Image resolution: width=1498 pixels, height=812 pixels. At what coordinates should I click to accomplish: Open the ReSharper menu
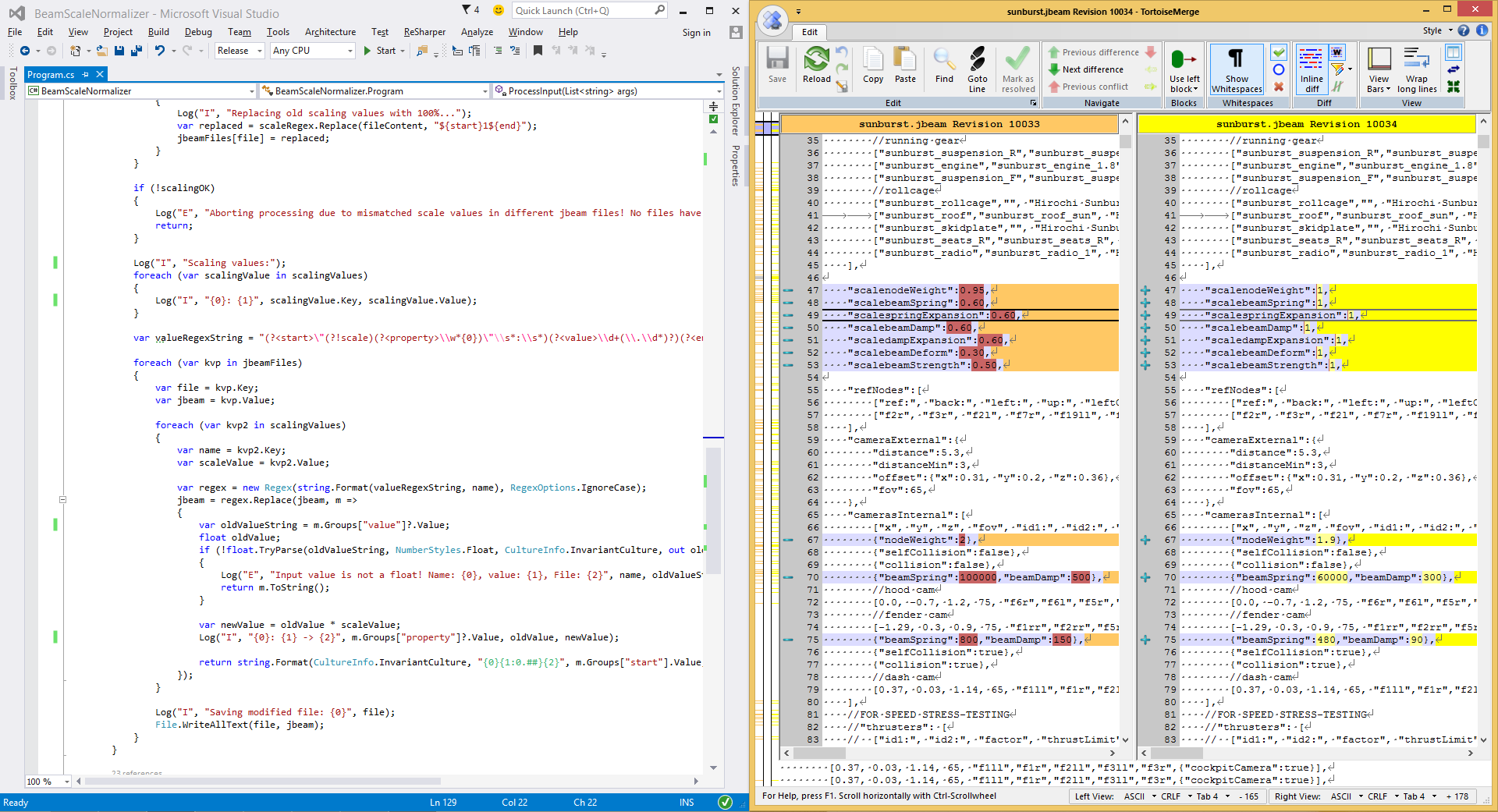[424, 32]
